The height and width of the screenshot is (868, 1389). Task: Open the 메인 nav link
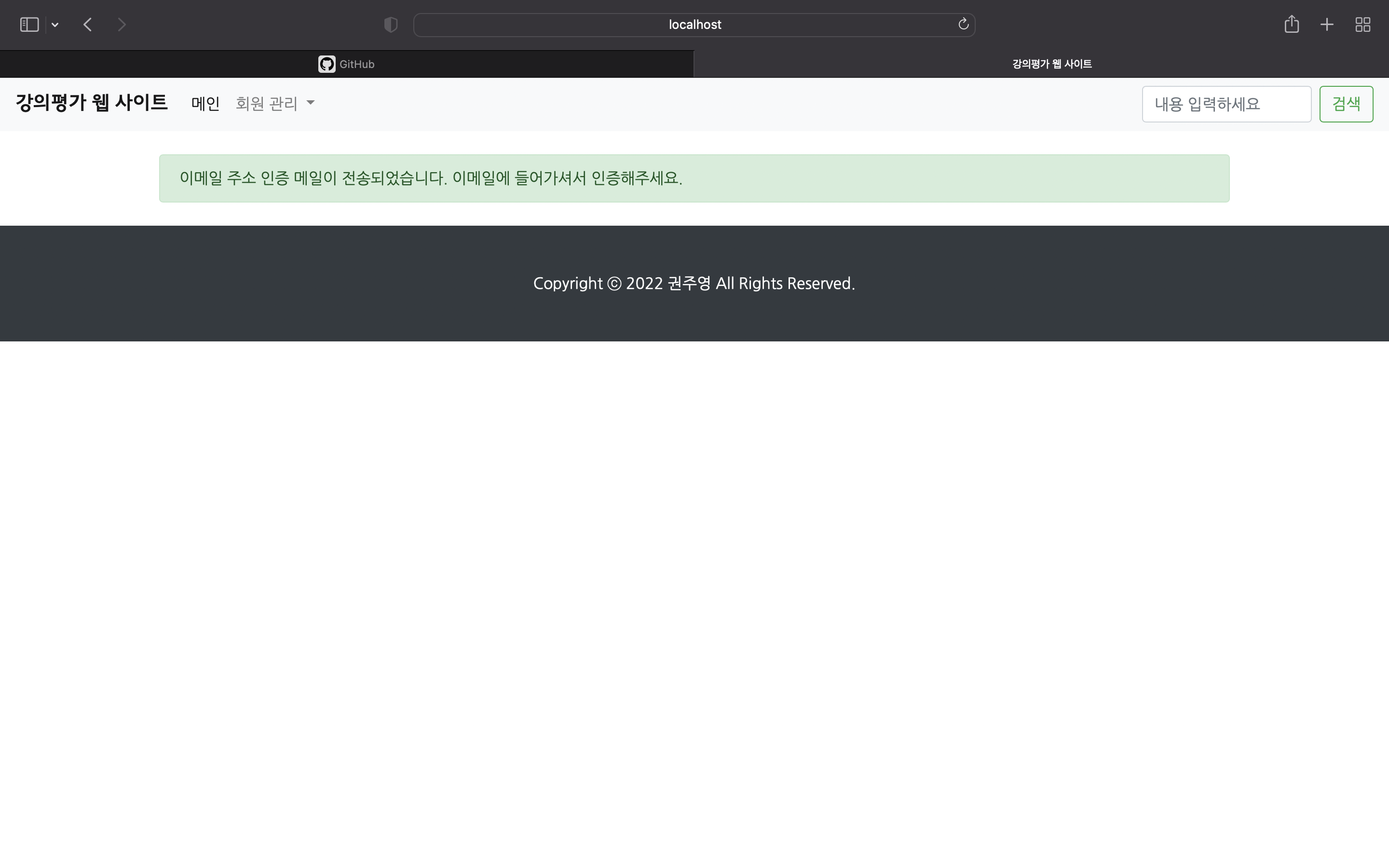pyautogui.click(x=205, y=104)
